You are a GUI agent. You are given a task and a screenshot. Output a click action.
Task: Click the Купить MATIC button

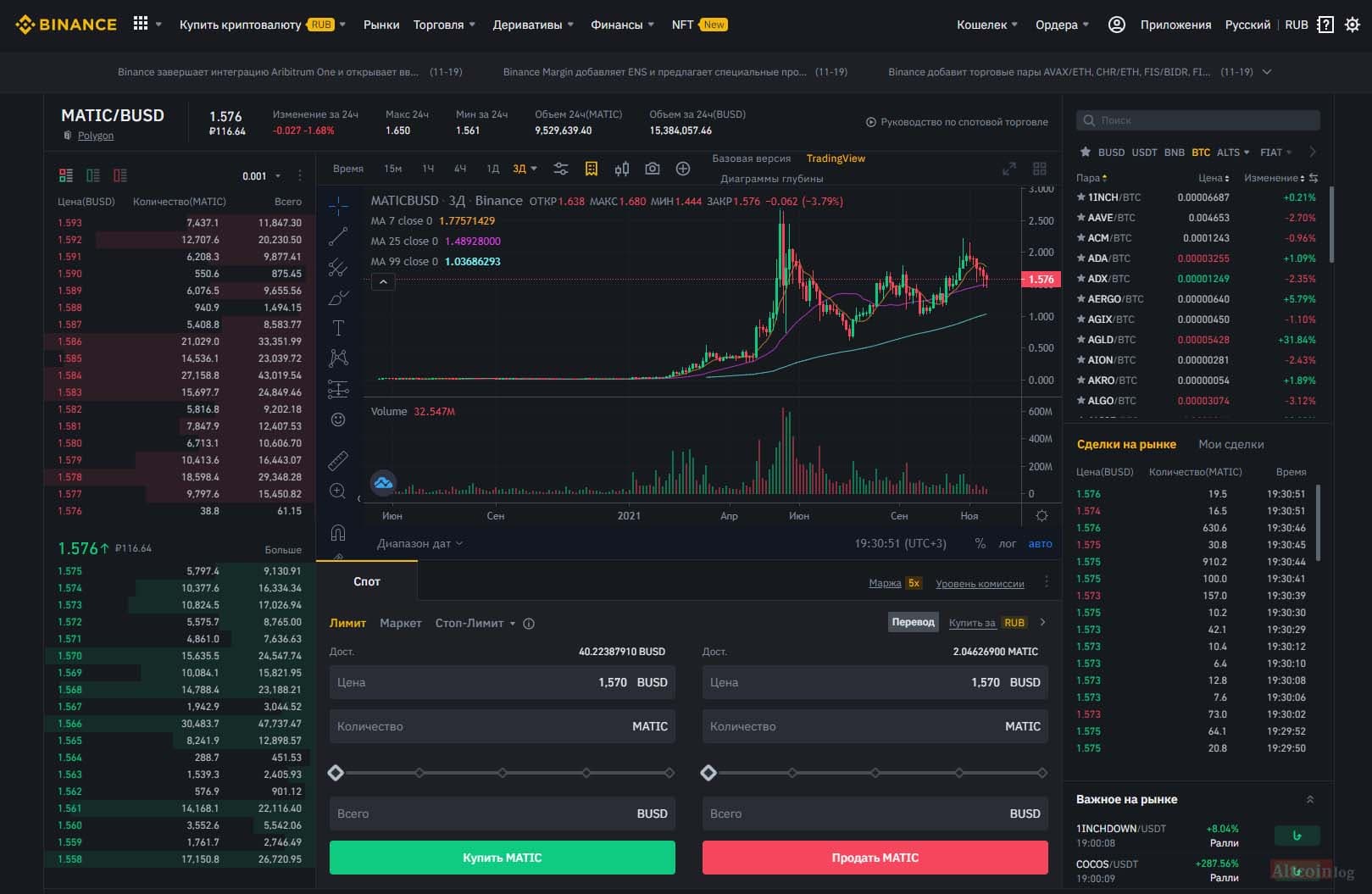tap(503, 858)
